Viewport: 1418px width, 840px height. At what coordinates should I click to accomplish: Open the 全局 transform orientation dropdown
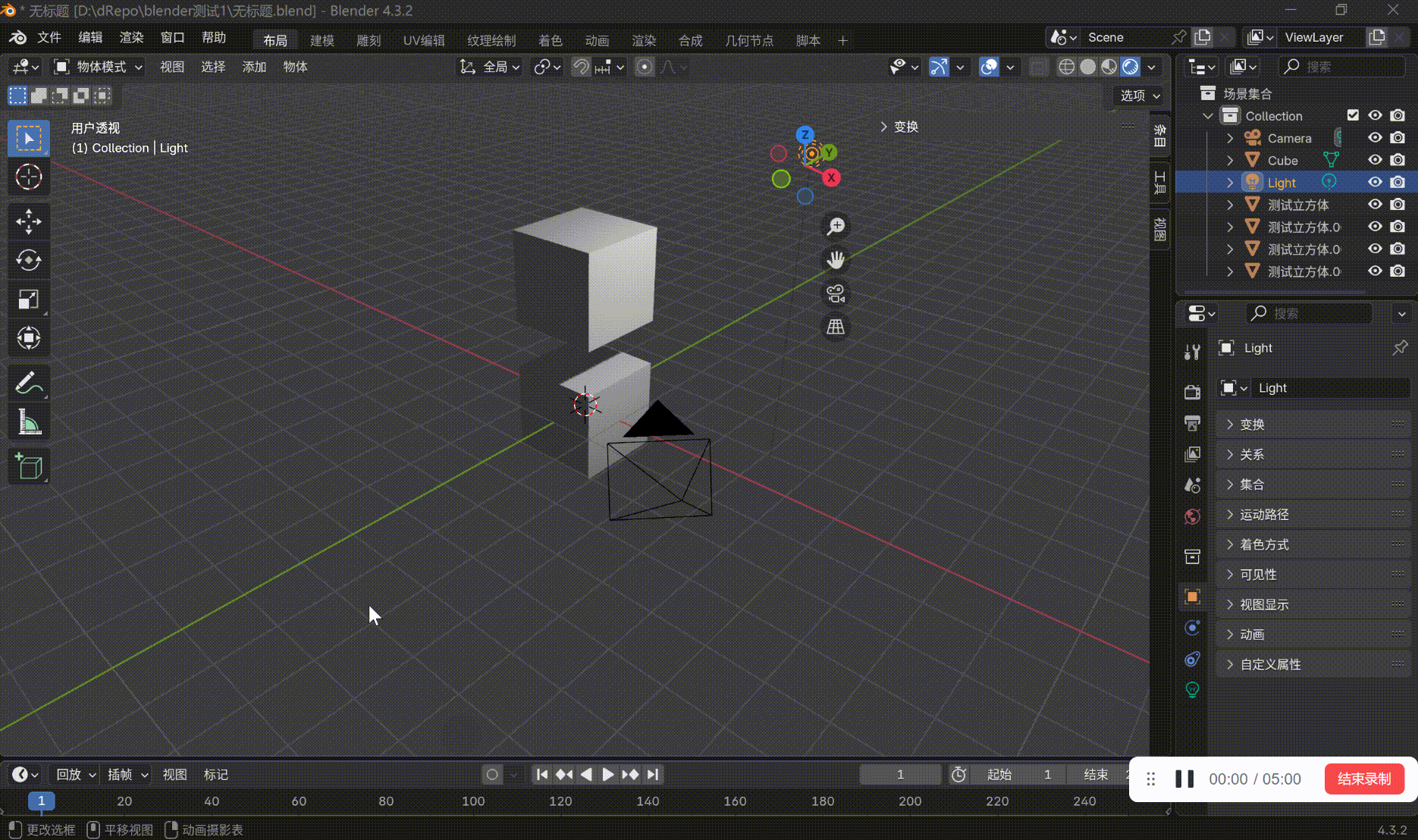click(x=490, y=67)
